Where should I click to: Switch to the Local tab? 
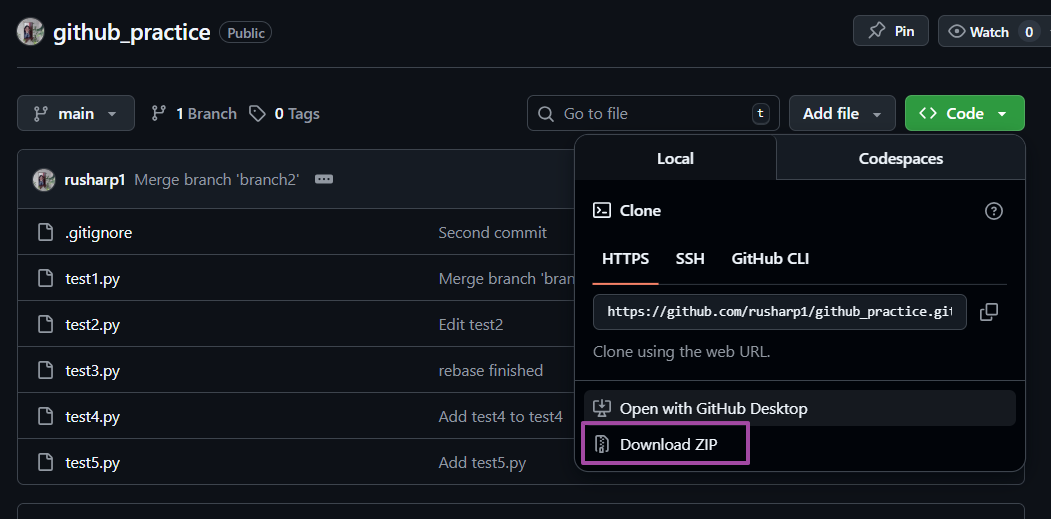pyautogui.click(x=676, y=158)
